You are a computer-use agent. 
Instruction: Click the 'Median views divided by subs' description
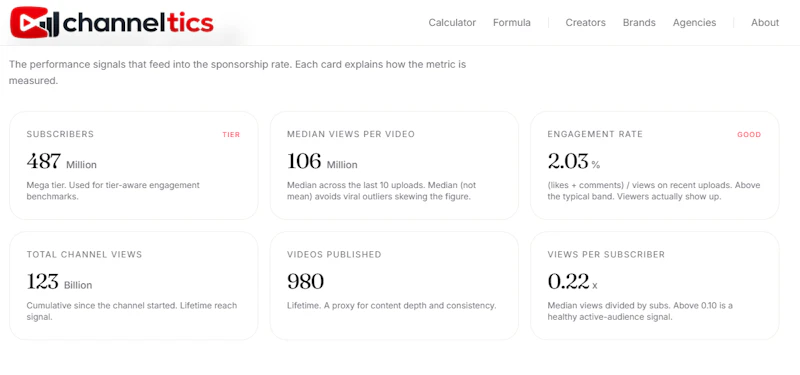coord(640,311)
